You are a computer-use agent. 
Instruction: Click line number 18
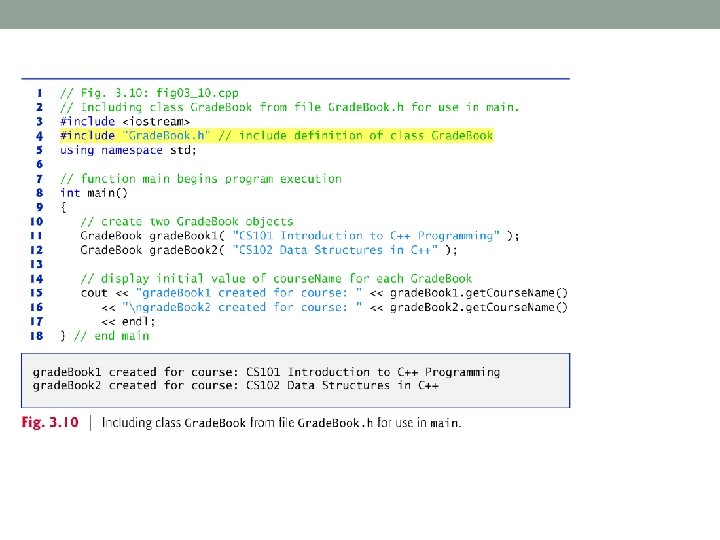pos(37,336)
